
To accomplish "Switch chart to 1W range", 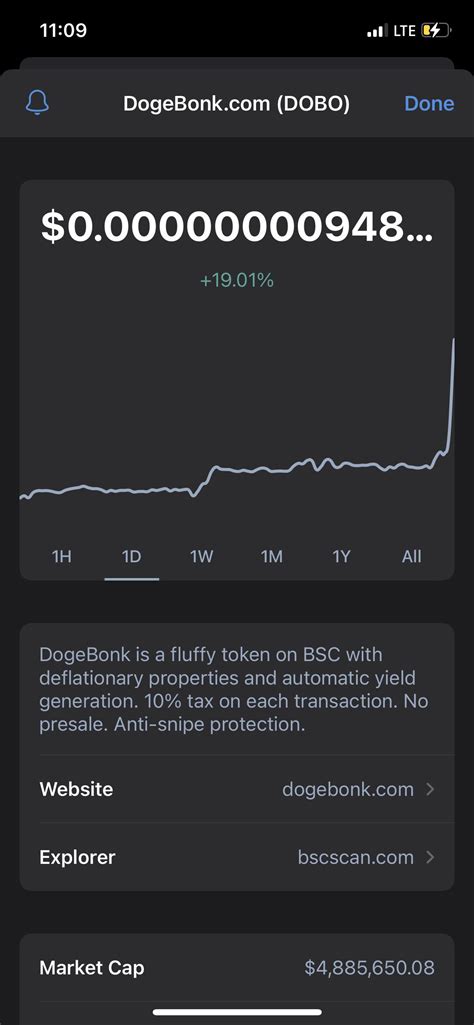I will (x=201, y=556).
